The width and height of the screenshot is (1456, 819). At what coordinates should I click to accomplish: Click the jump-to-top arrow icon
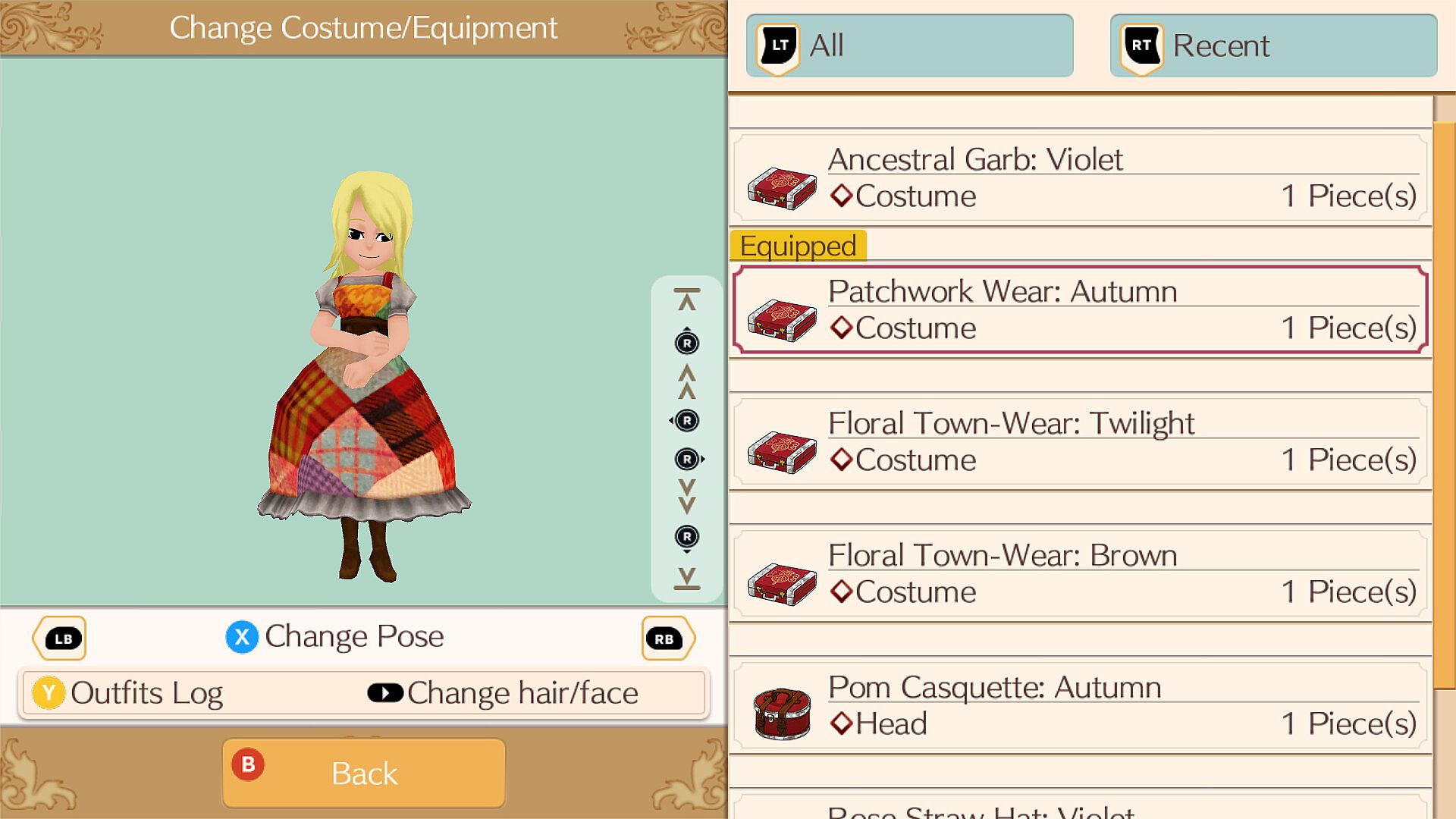[x=687, y=300]
